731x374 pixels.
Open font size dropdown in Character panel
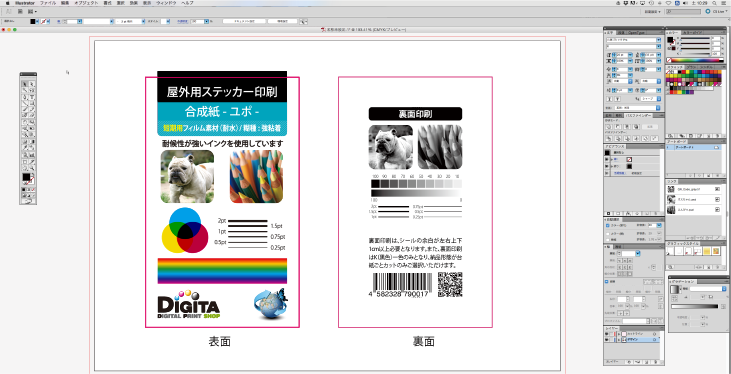[x=630, y=55]
